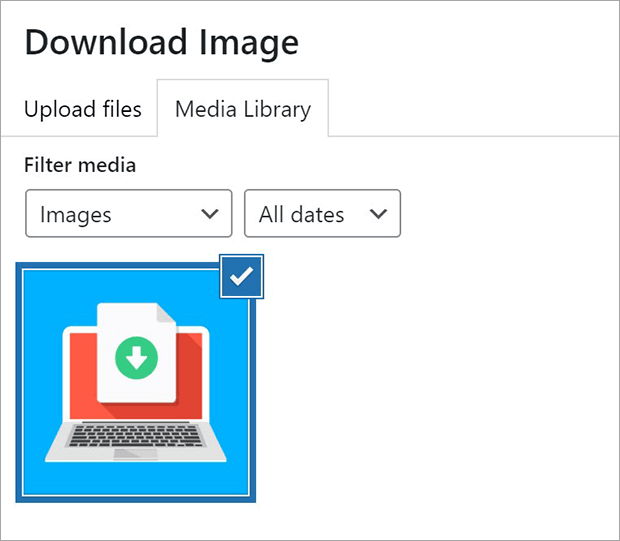Switch to the Upload files tab
620x541 pixels.
83,109
